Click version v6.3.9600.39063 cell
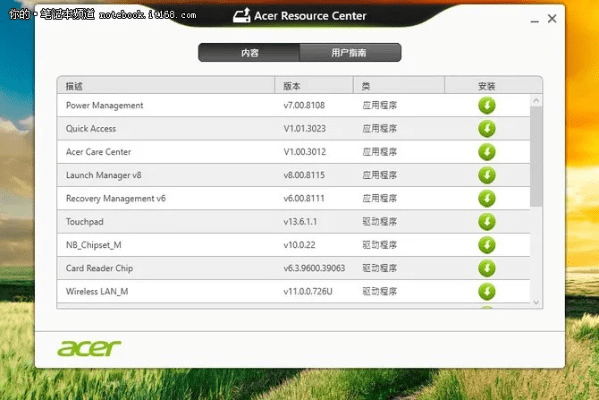The width and height of the screenshot is (599, 400). [x=314, y=269]
